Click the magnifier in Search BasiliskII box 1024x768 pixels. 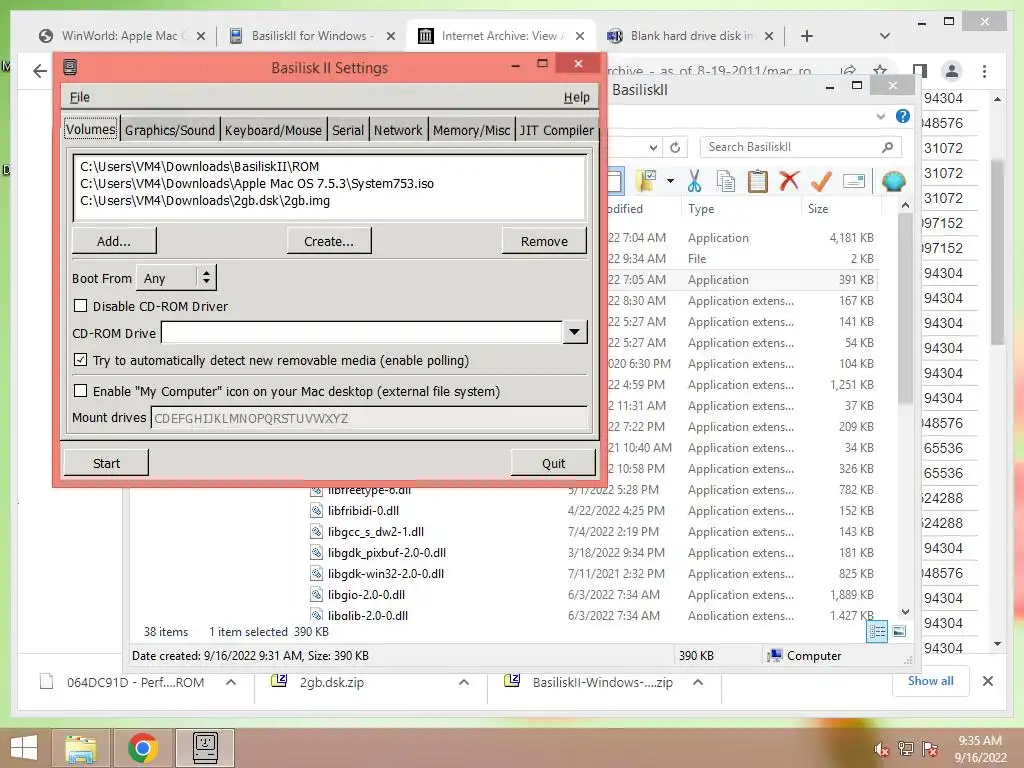(887, 147)
